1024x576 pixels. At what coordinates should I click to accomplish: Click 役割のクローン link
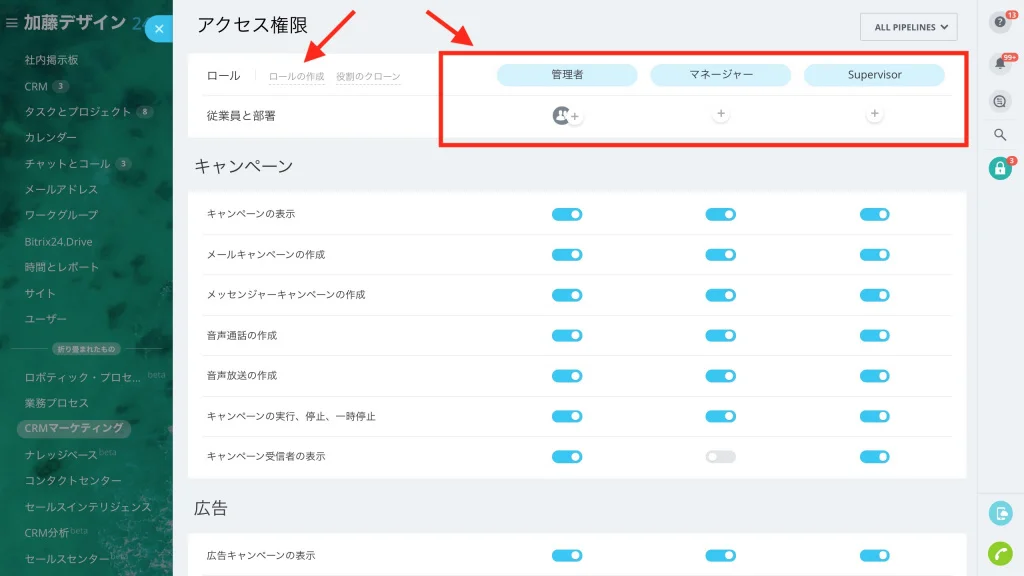368,76
